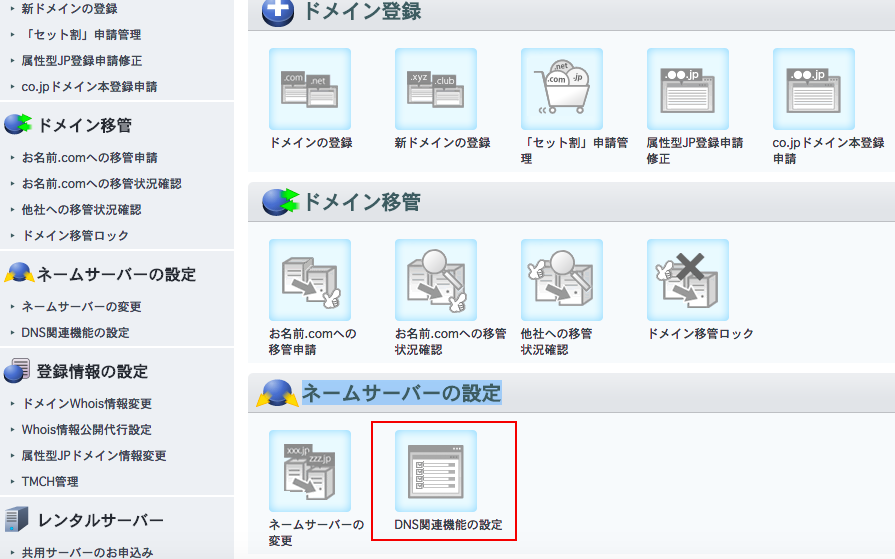Click the ネームサーバーの設定 main section globe icon
This screenshot has height=559, width=895.
(277, 393)
